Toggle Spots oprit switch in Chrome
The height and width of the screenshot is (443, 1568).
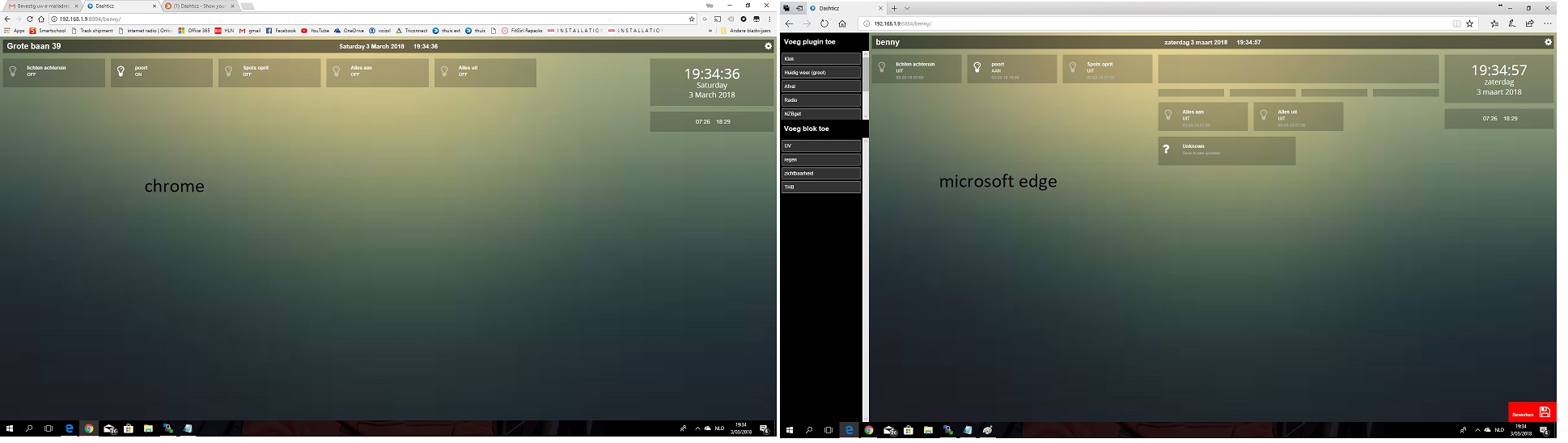click(269, 73)
